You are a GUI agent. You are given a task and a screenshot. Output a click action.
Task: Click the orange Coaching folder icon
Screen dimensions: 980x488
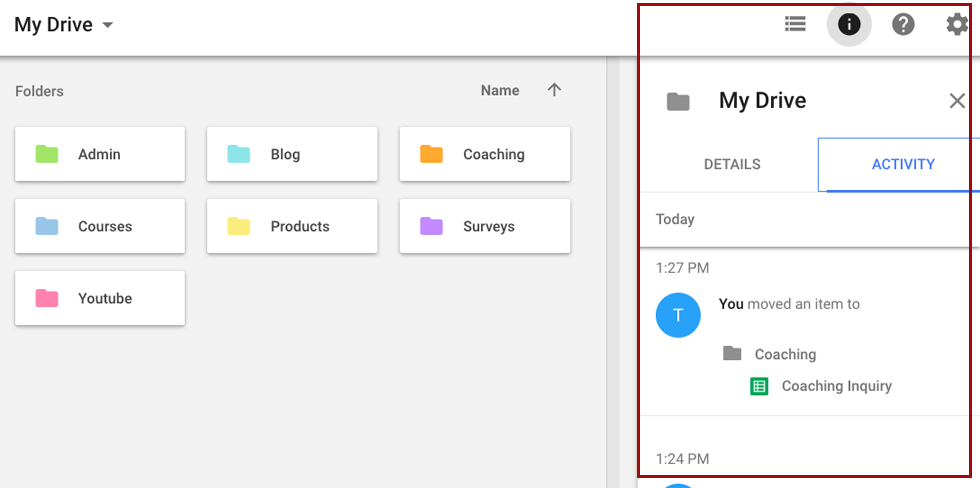coord(431,154)
